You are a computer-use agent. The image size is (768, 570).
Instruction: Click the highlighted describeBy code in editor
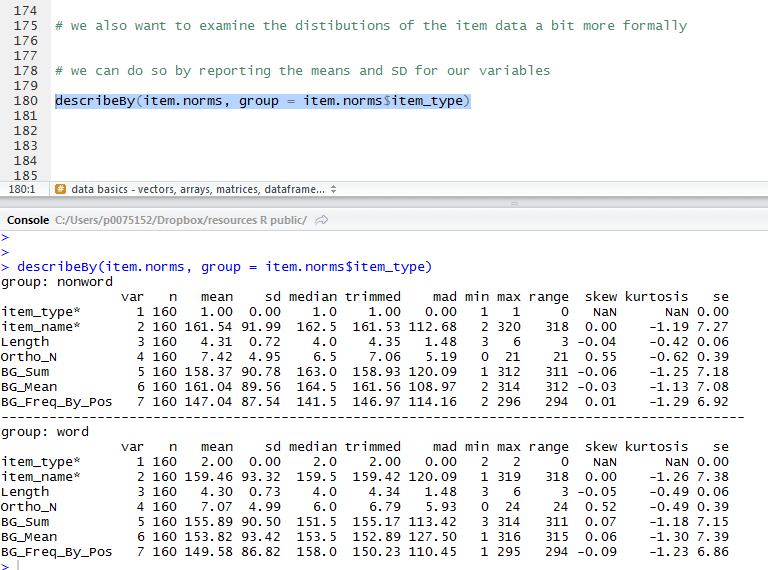[262, 101]
